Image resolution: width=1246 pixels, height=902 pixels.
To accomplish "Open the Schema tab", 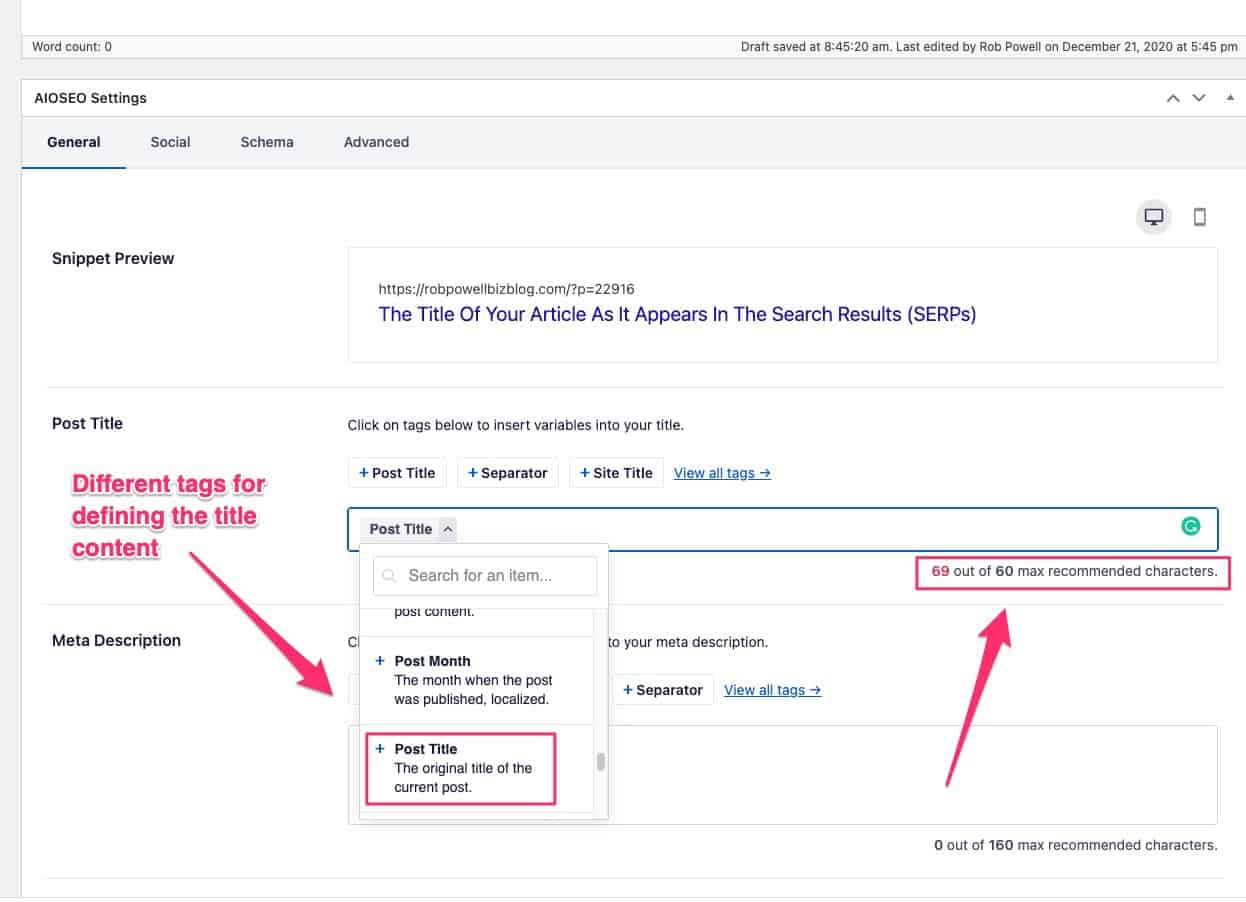I will [x=266, y=142].
